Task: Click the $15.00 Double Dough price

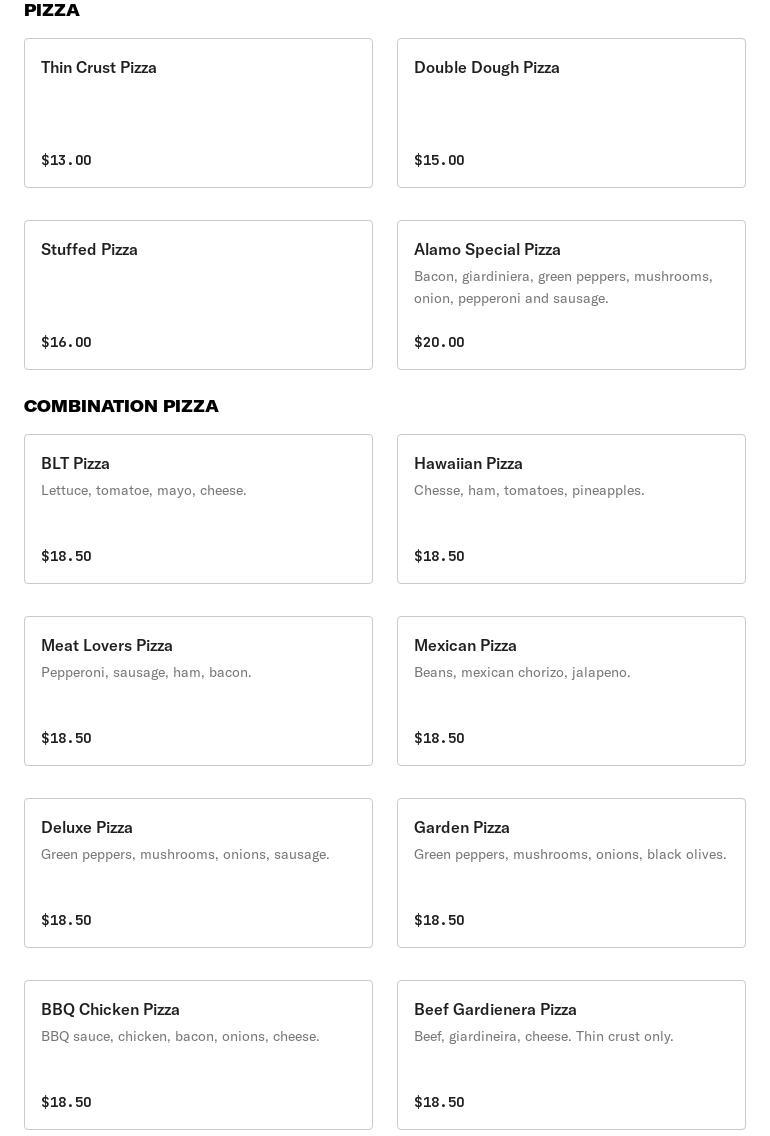Action: click(x=439, y=160)
